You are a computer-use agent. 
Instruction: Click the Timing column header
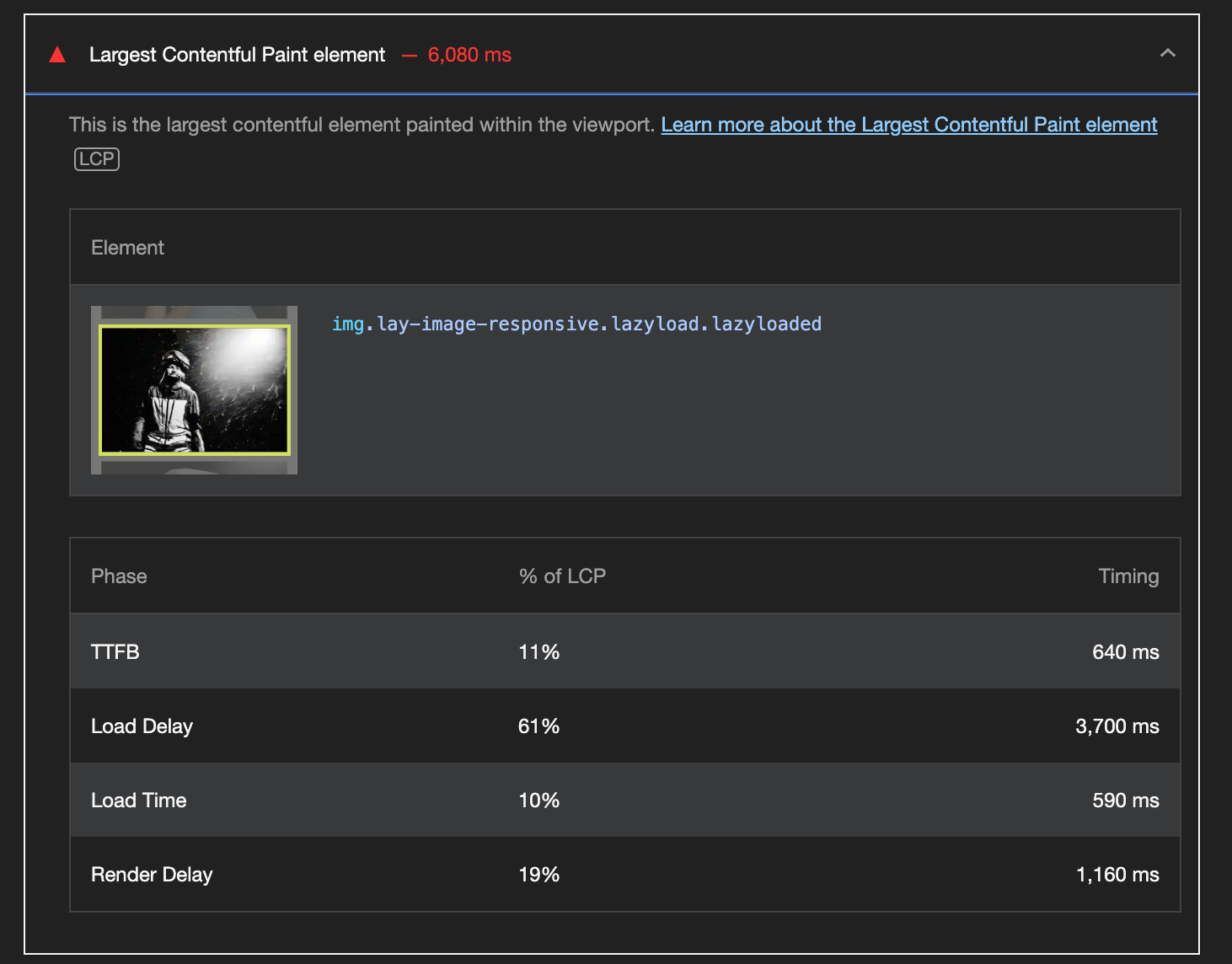[1128, 576]
